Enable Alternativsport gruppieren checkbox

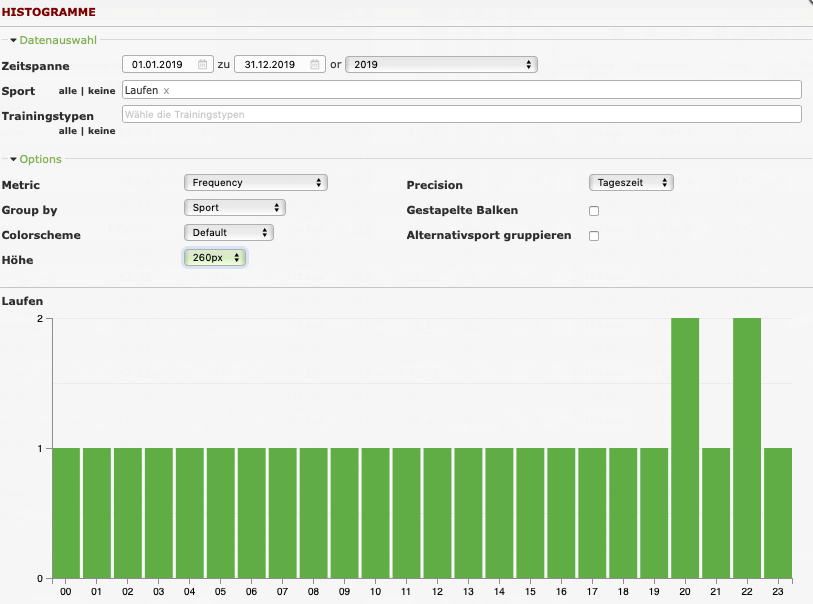coord(594,236)
